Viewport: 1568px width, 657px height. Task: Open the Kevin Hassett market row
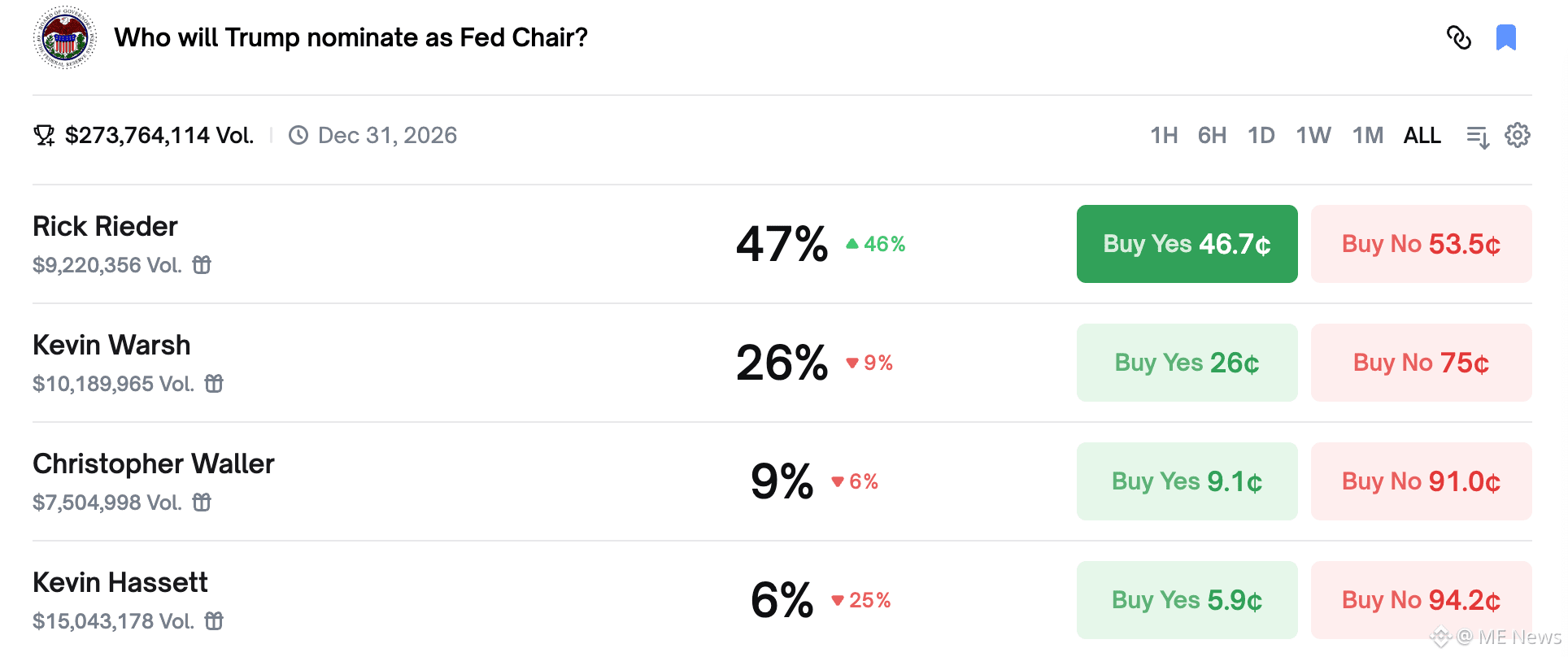pos(120,583)
